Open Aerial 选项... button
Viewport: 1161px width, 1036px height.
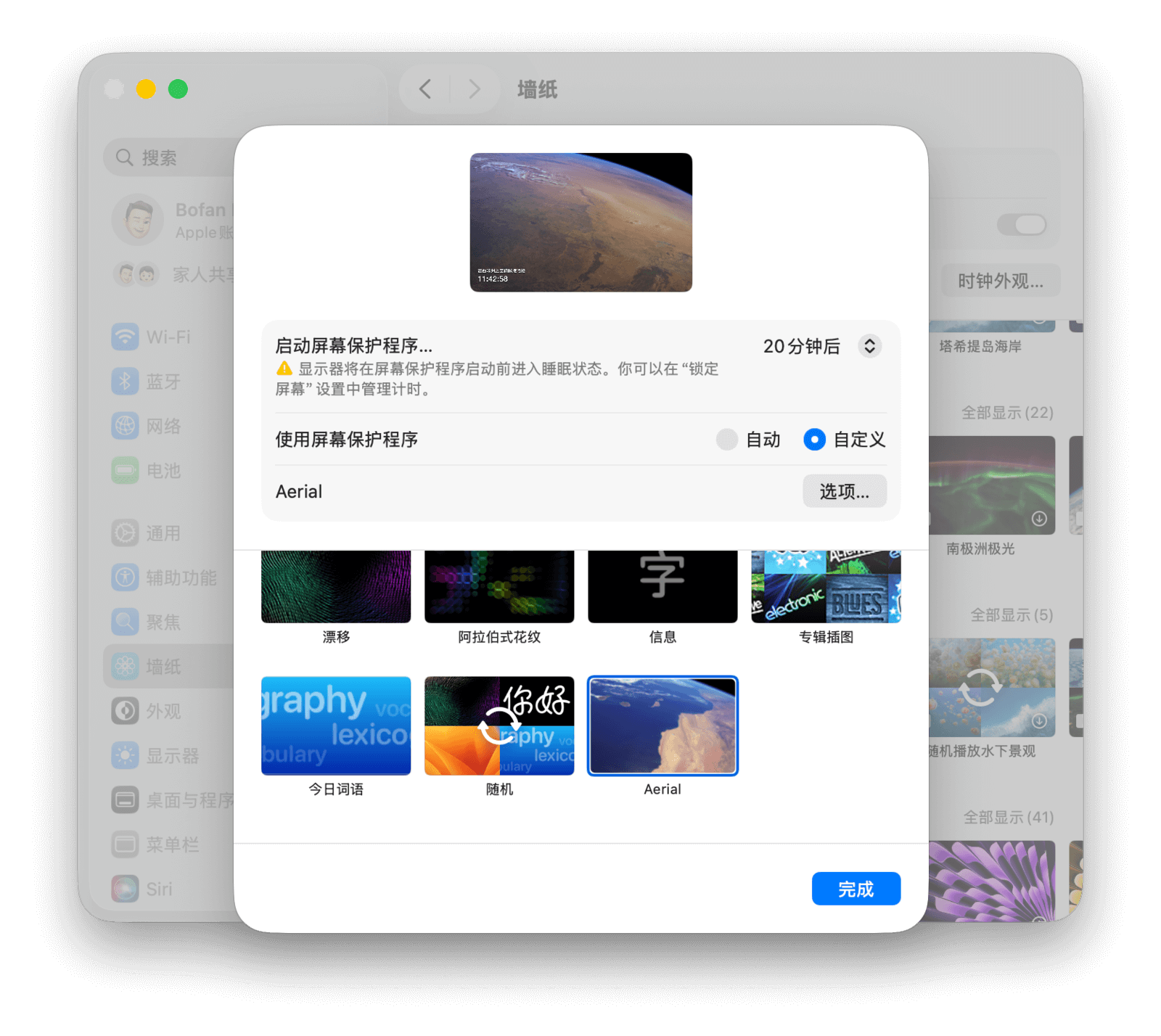click(844, 492)
